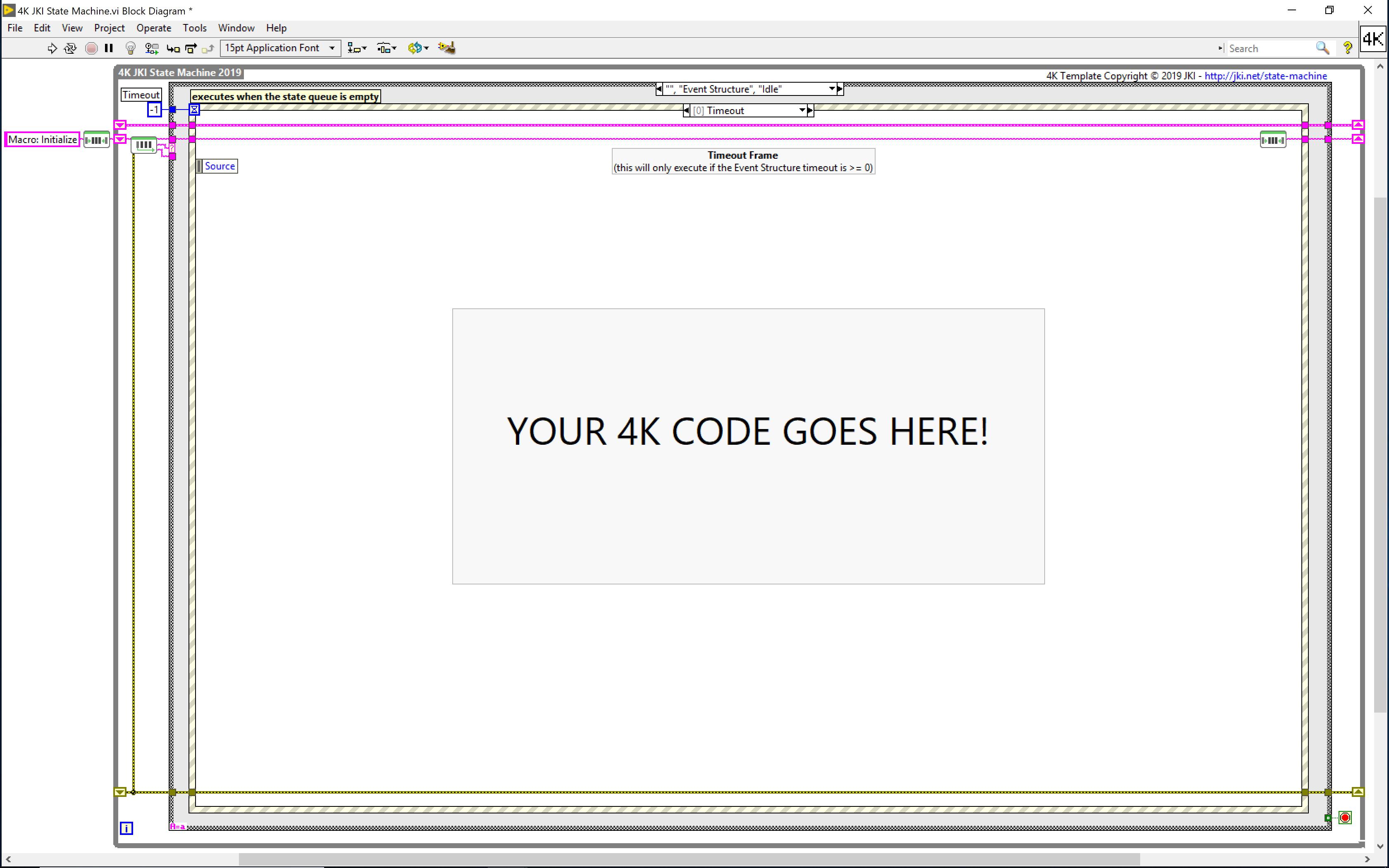Run the VI with the Run arrow
The image size is (1389, 868).
[52, 48]
